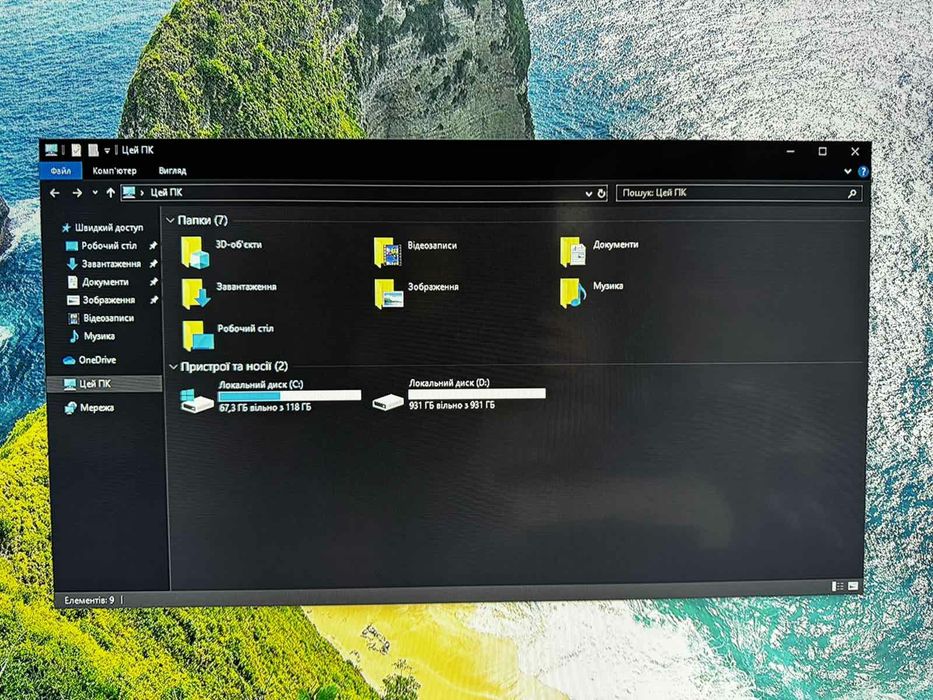933x700 pixels.
Task: Click the Локальний диск (C:) label
Action: pos(261,385)
